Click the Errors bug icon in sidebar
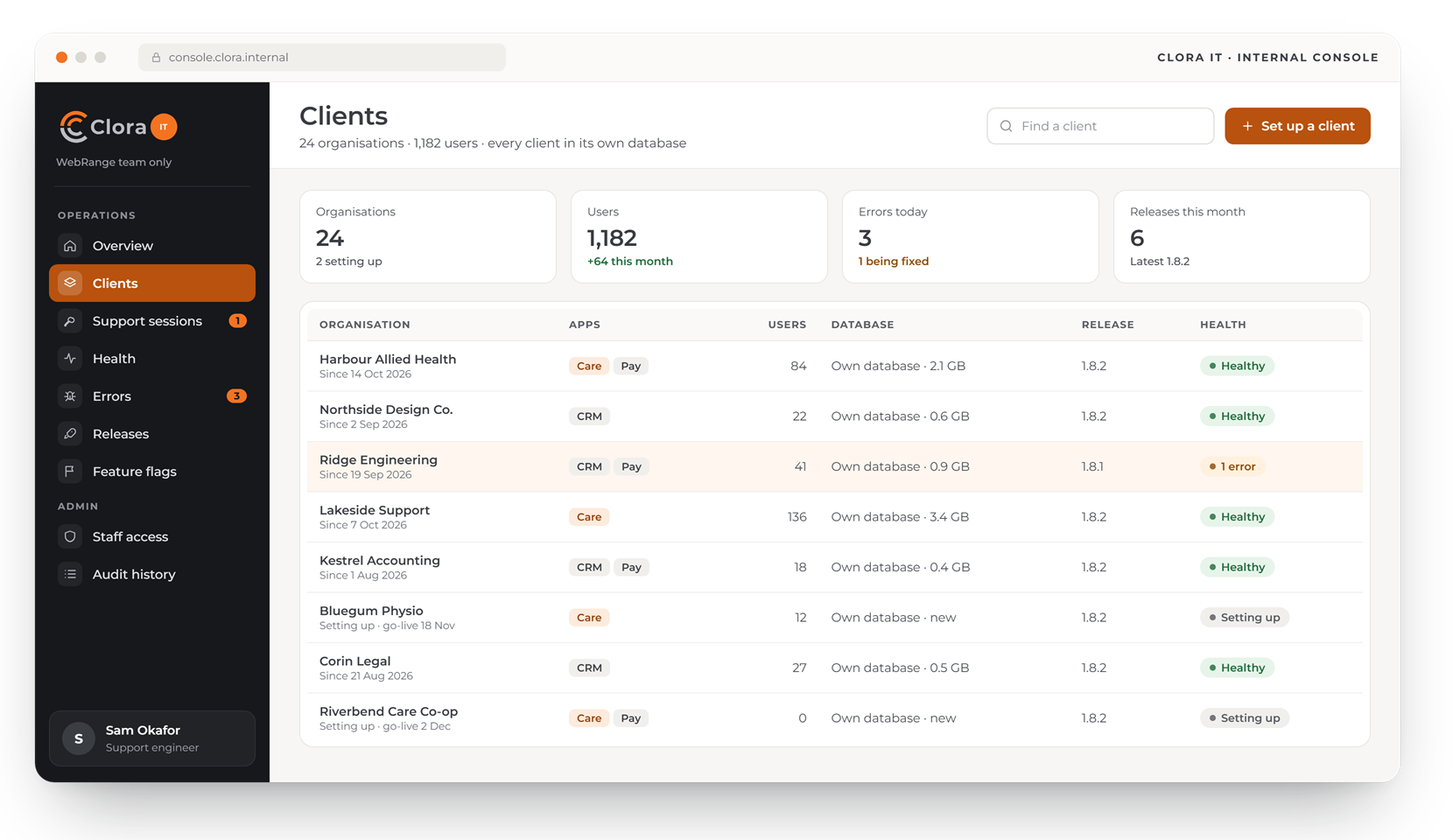1453x840 pixels. (70, 396)
